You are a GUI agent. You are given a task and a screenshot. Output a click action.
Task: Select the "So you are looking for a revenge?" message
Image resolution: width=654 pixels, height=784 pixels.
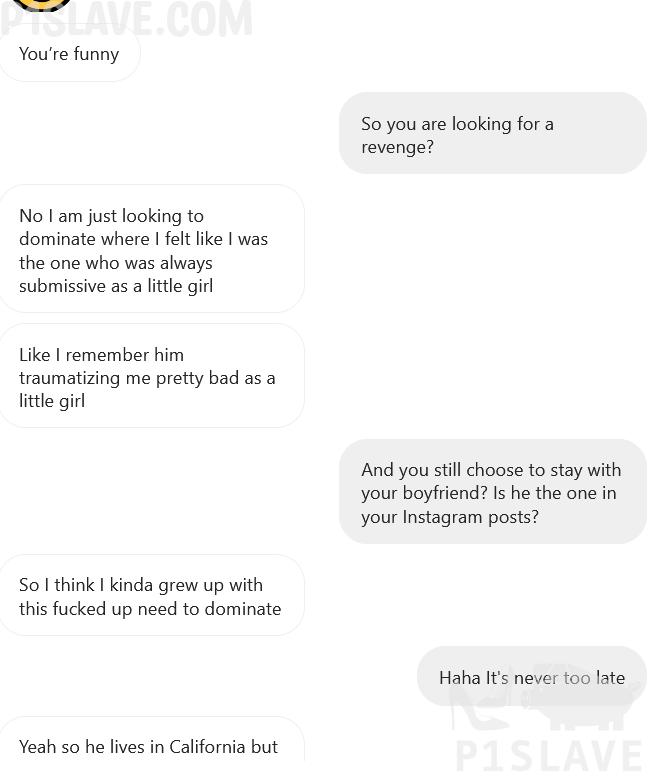pos(493,134)
